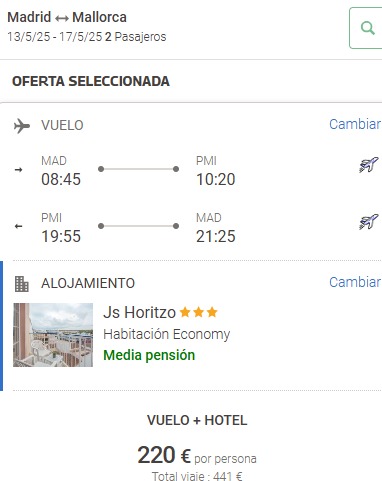Click the airline logo on return flight
382x481 pixels.
[369, 222]
